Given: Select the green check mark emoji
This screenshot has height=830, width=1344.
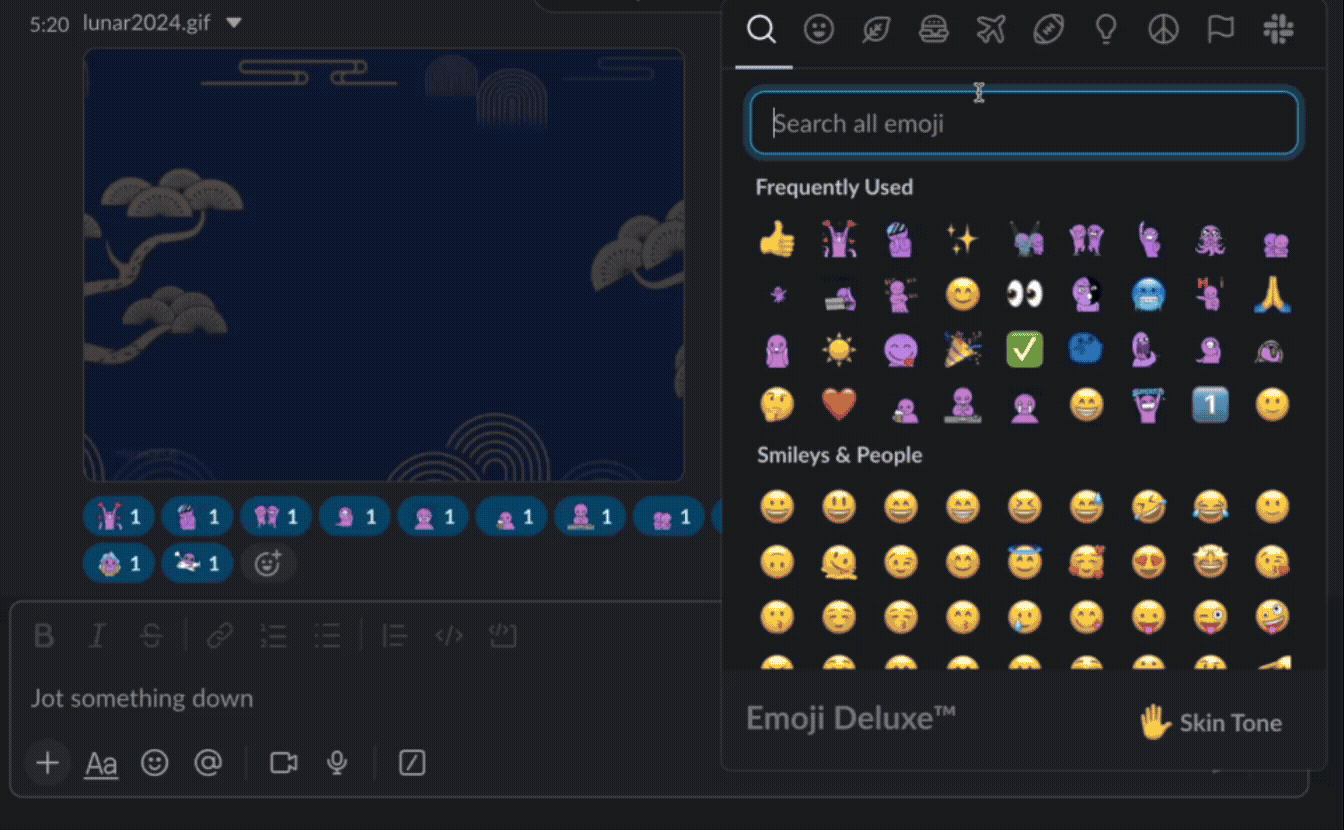Looking at the screenshot, I should click(x=1024, y=349).
